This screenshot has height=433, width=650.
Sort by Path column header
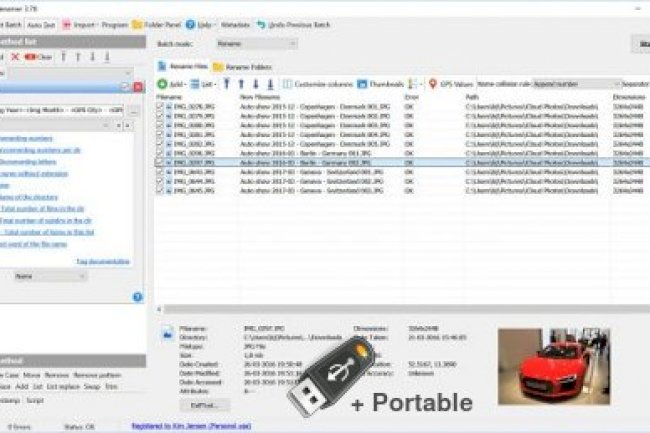[472, 97]
